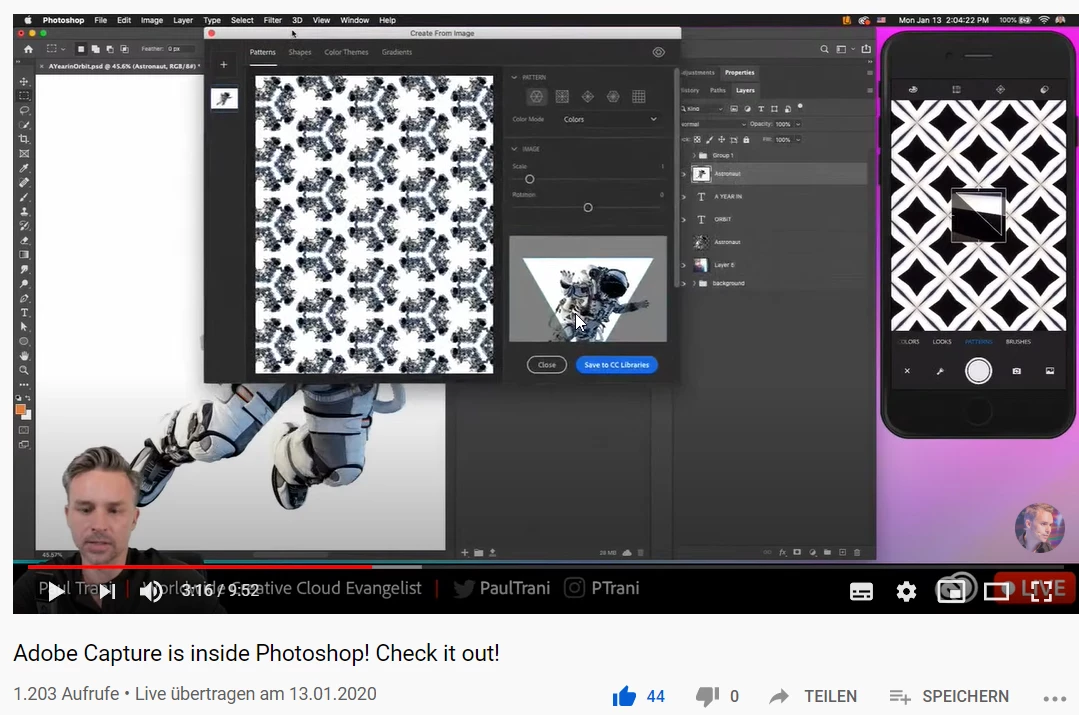Select the Lasso tool
1079x715 pixels.
(24, 110)
